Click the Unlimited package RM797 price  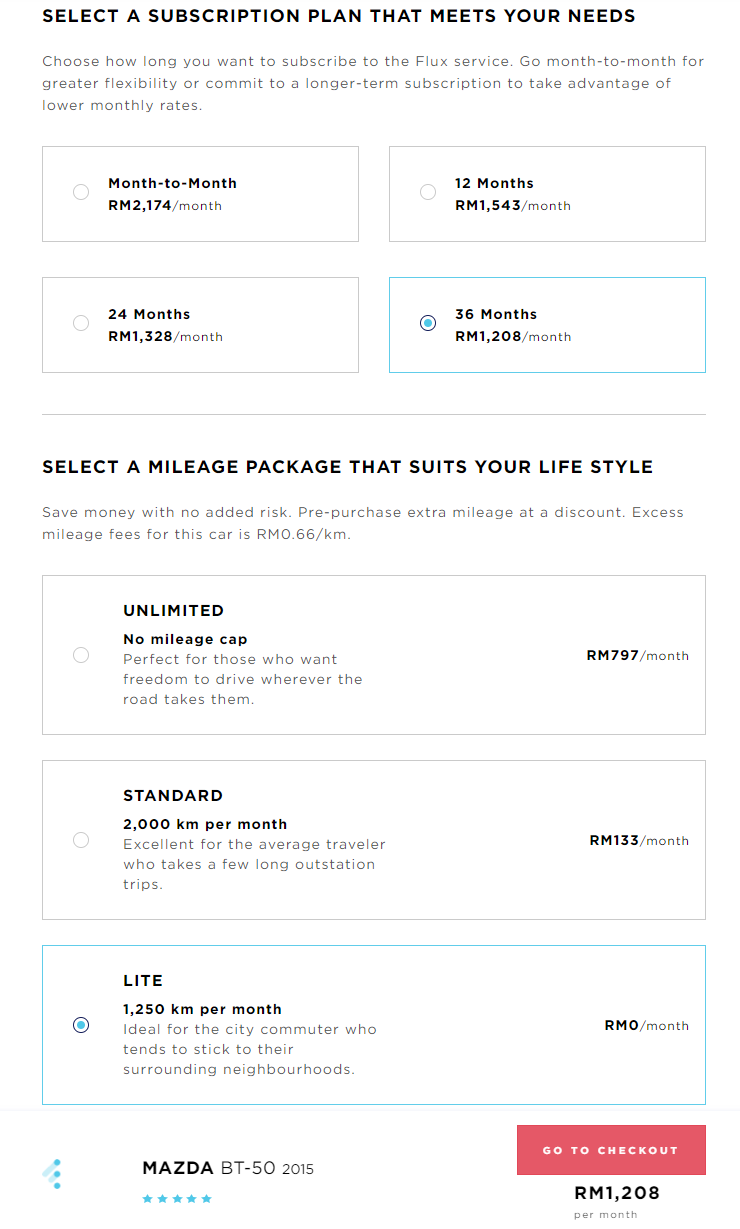pos(637,656)
